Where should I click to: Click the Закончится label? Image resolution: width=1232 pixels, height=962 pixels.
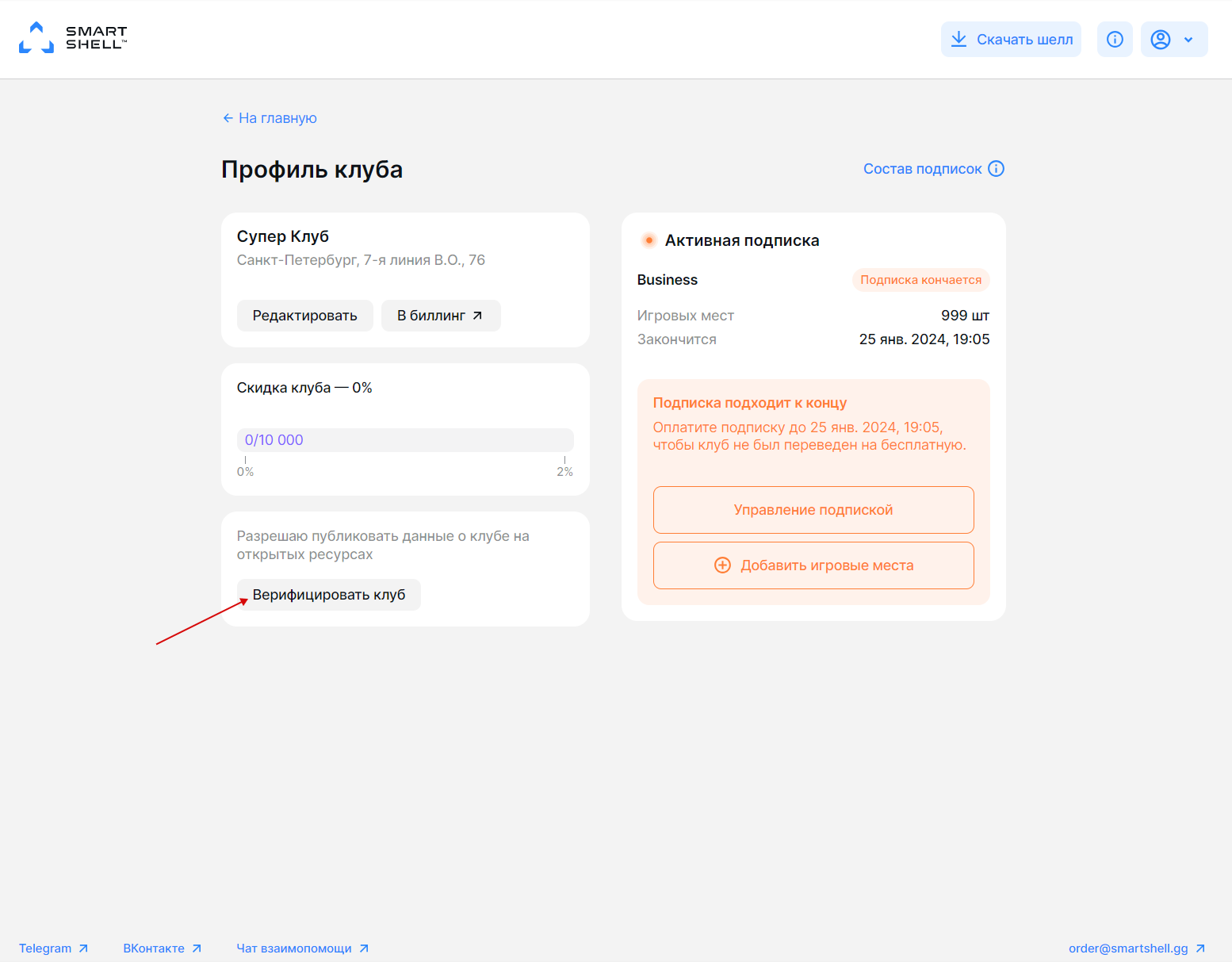click(x=677, y=339)
